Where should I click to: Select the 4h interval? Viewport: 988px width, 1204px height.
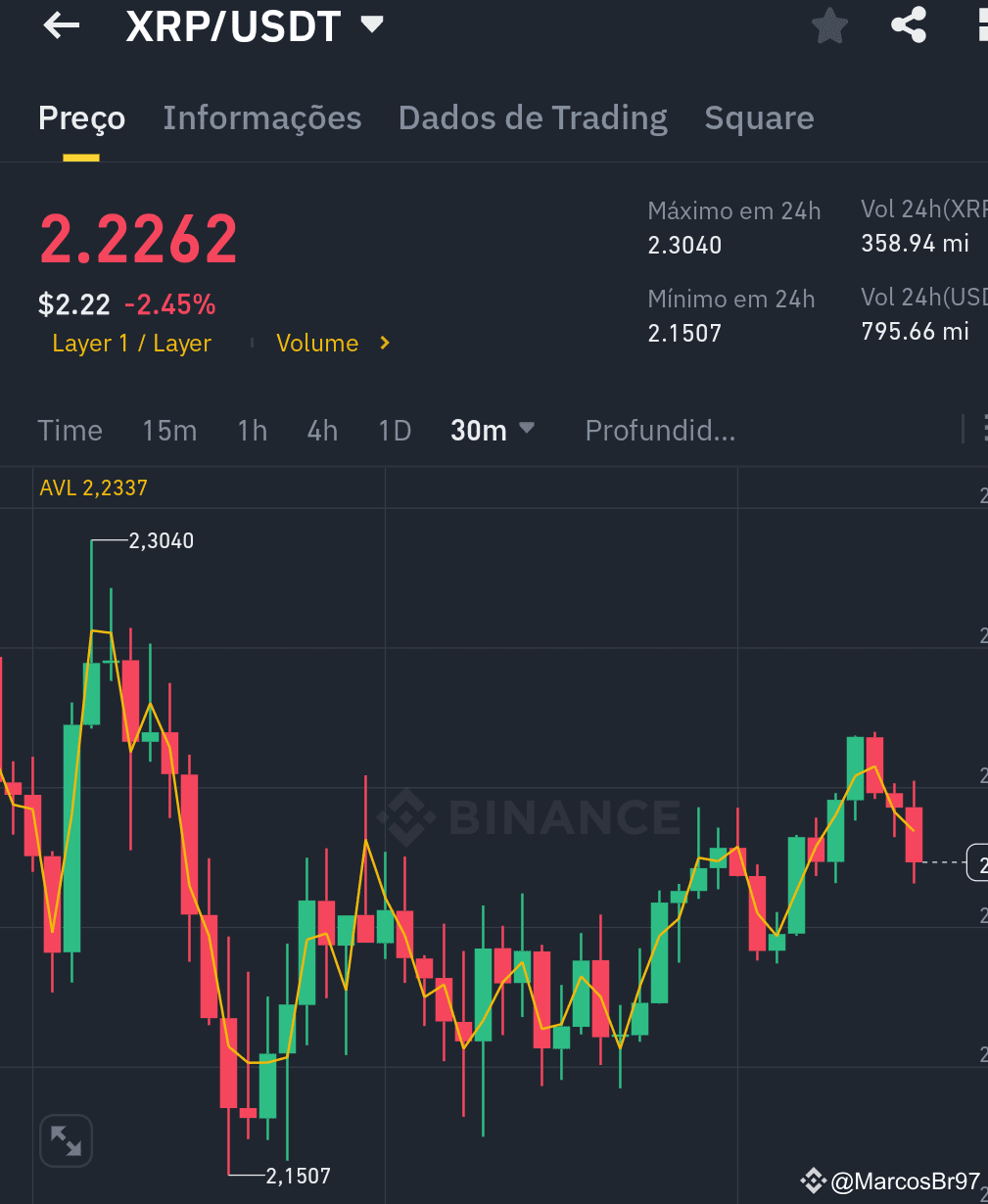click(322, 431)
